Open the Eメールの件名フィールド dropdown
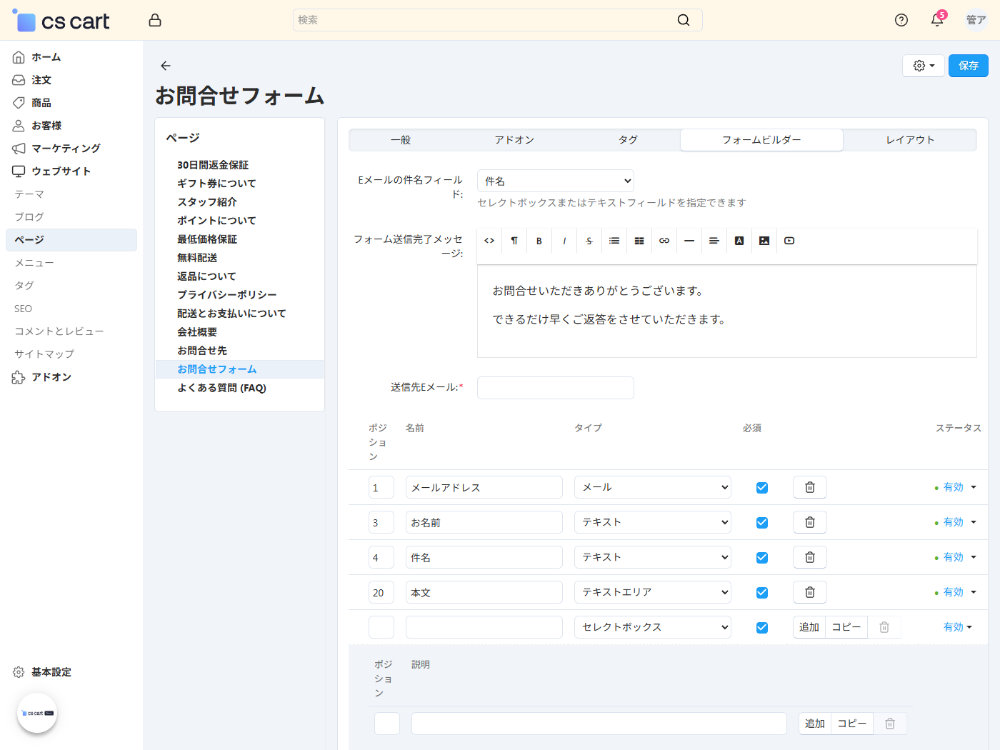The width and height of the screenshot is (1000, 750). [555, 180]
